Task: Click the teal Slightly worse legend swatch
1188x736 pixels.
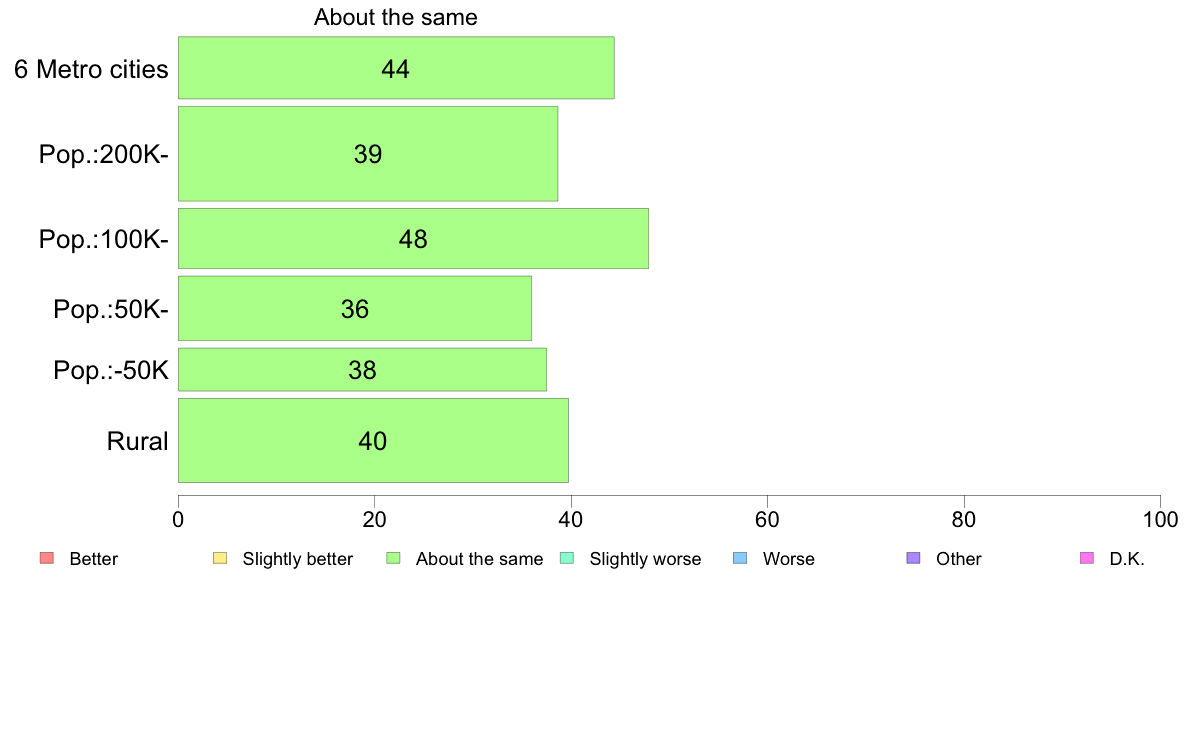Action: 567,559
